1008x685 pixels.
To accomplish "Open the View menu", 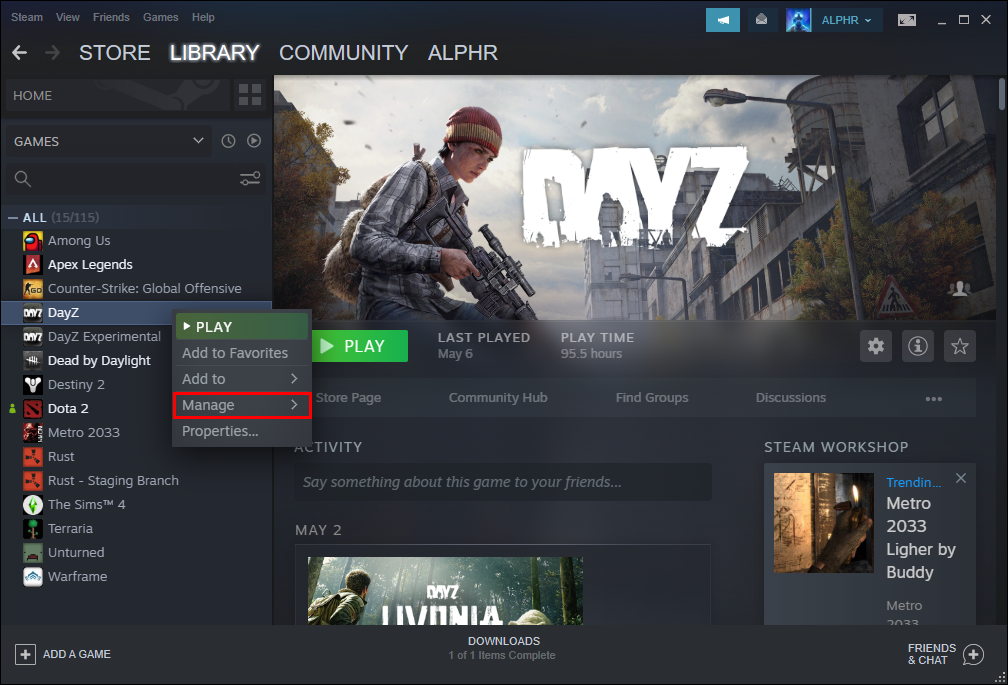I will (68, 17).
